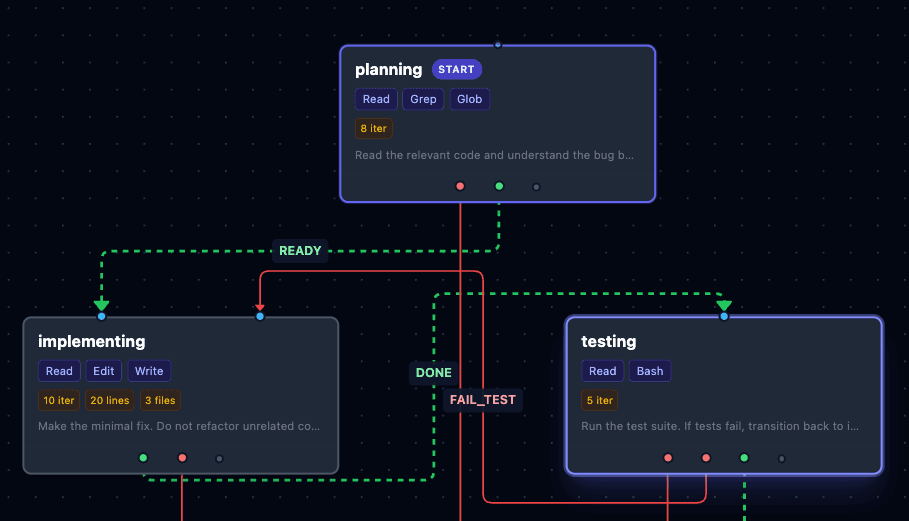Click the green output handle on implementing node

(x=143, y=458)
